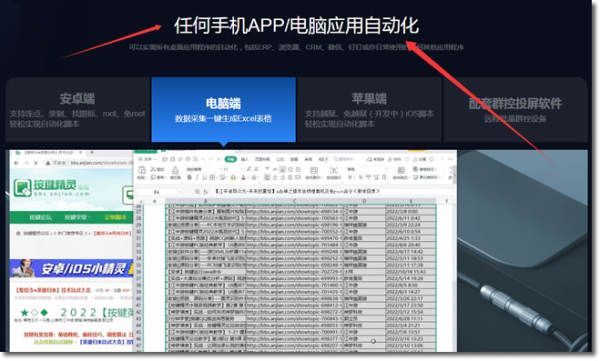Open the font name dropdown
Image resolution: width=600 pixels, height=361 pixels.
(x=207, y=169)
